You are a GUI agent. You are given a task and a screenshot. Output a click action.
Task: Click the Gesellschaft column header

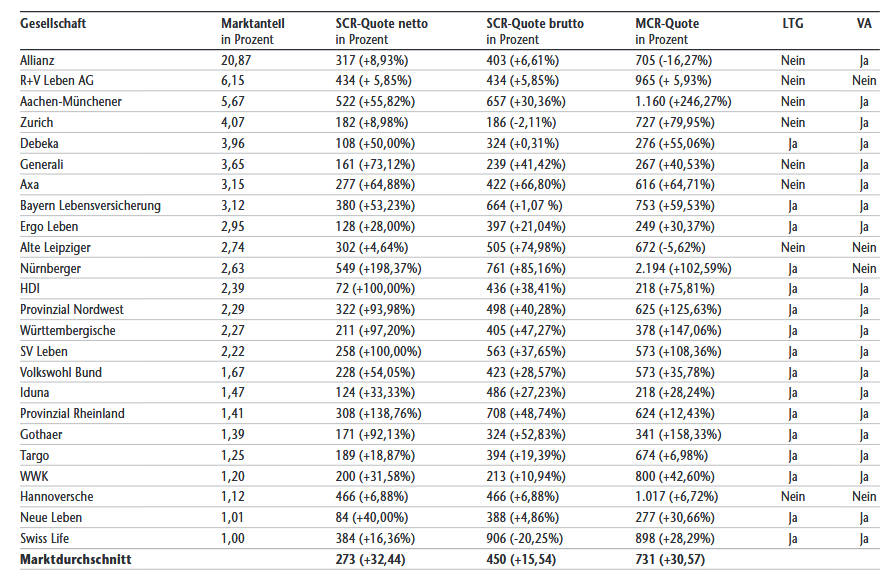52,23
